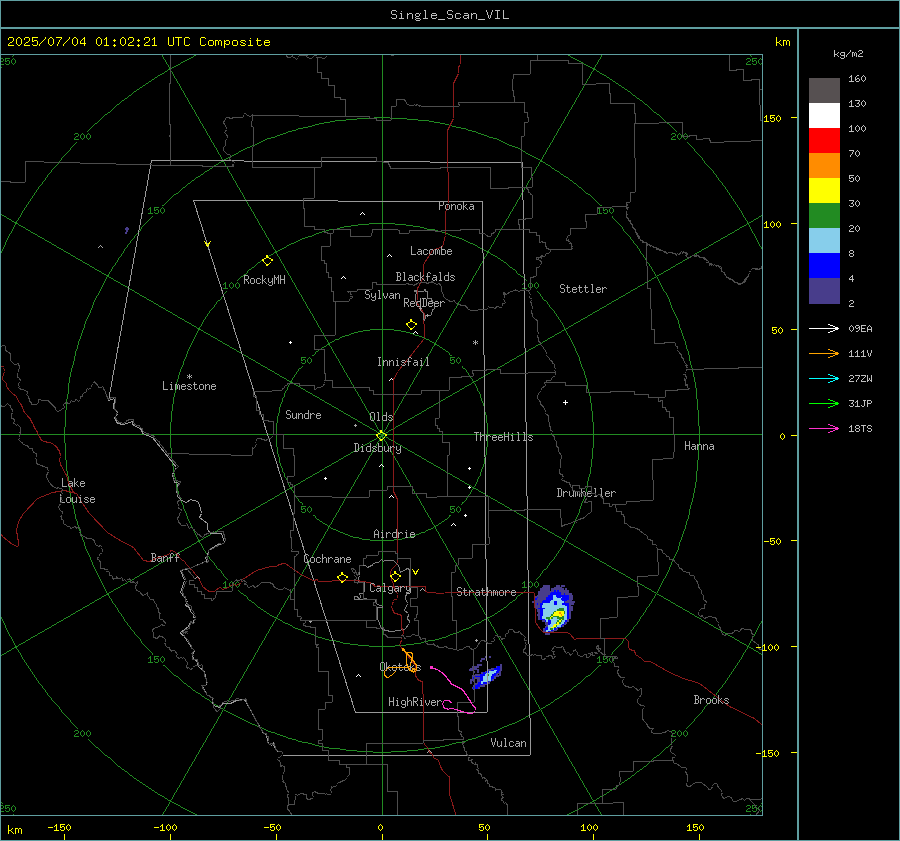Click the yellow diamond marker below RedDeer
The width and height of the screenshot is (900, 841).
pos(411,325)
